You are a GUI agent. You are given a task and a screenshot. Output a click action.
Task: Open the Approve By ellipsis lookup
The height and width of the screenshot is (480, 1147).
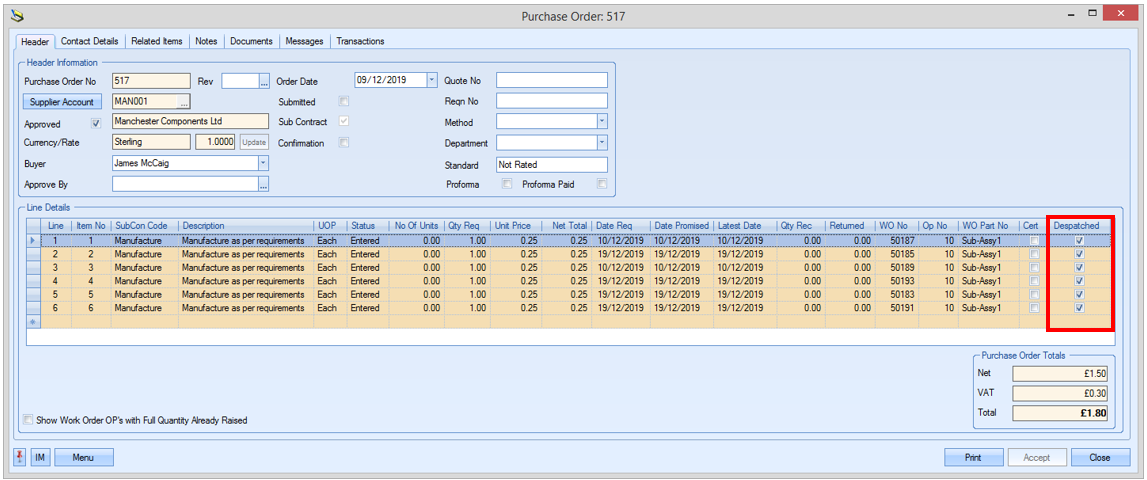tap(264, 185)
